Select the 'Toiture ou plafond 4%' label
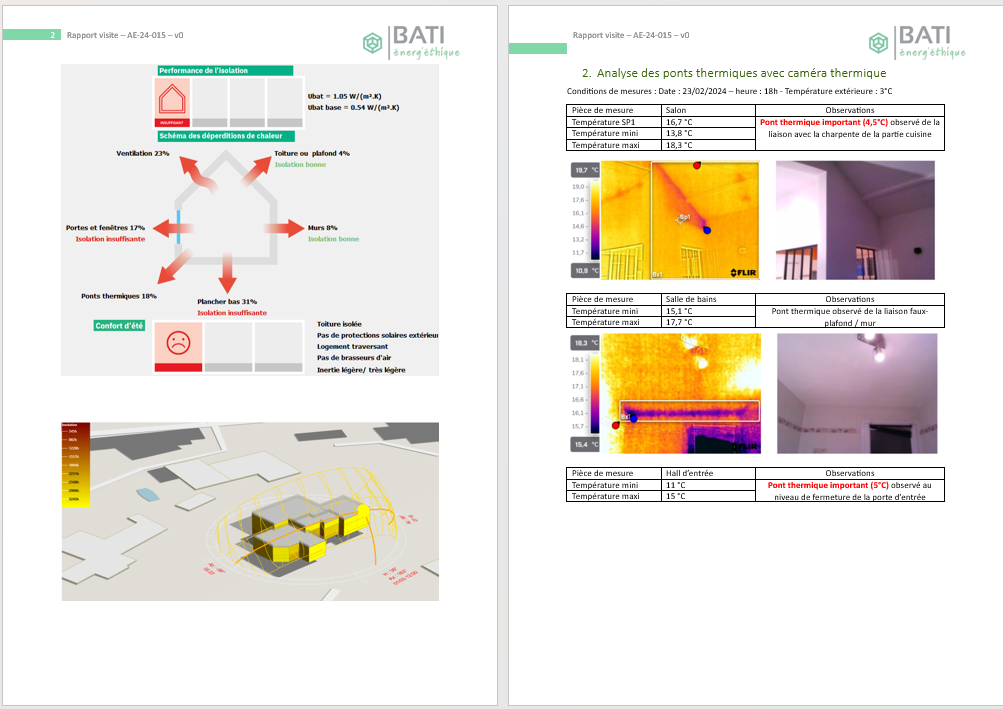The image size is (1003, 709). 312,154
